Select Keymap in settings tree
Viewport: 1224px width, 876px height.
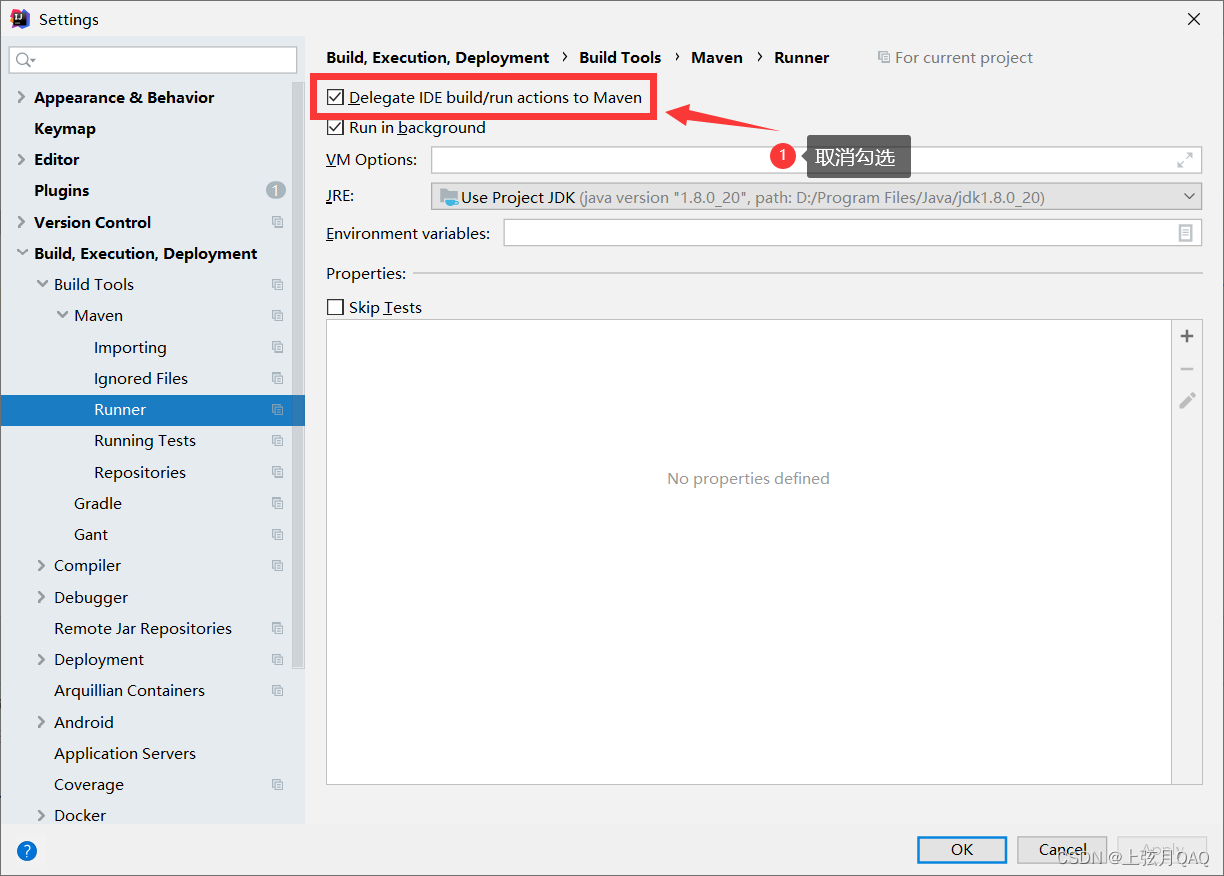(x=65, y=128)
